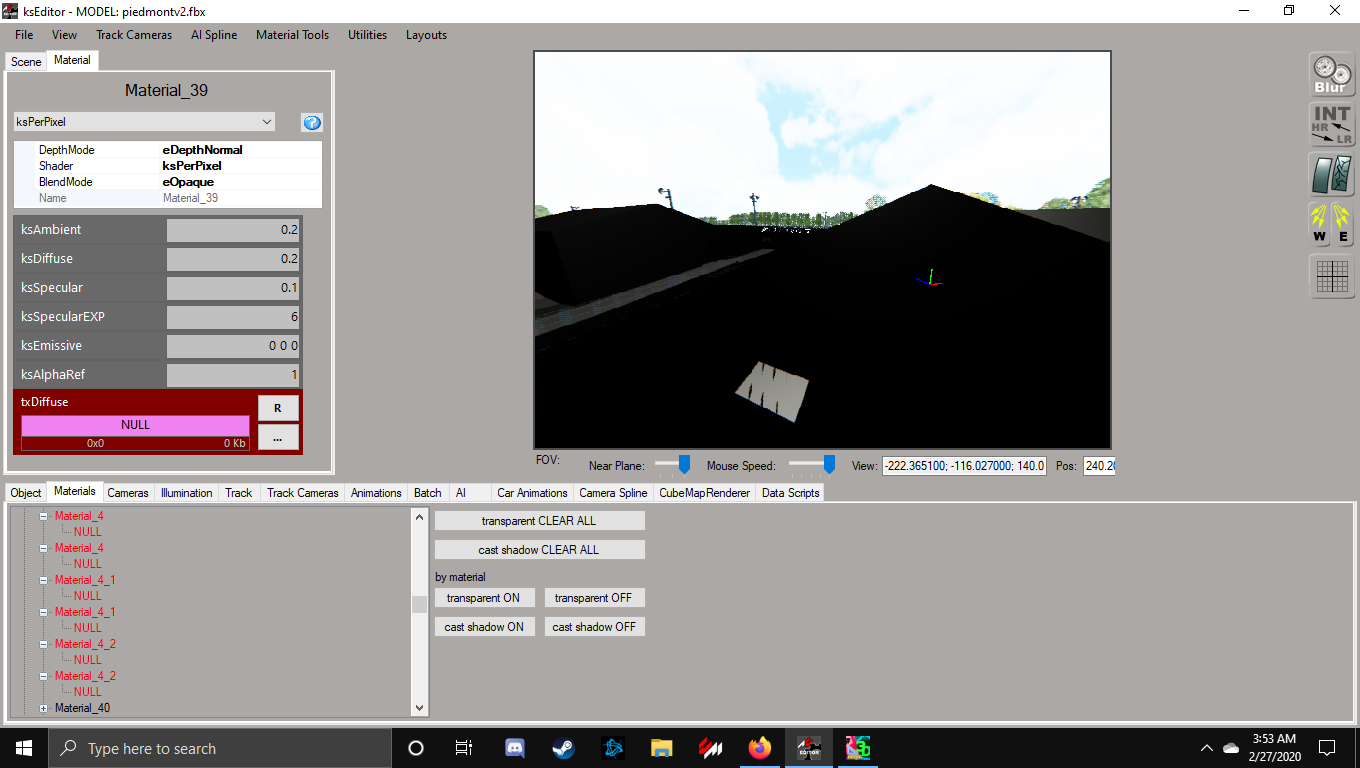Viewport: 1360px width, 768px height.
Task: Launch Firefox from the taskbar
Action: 760,748
